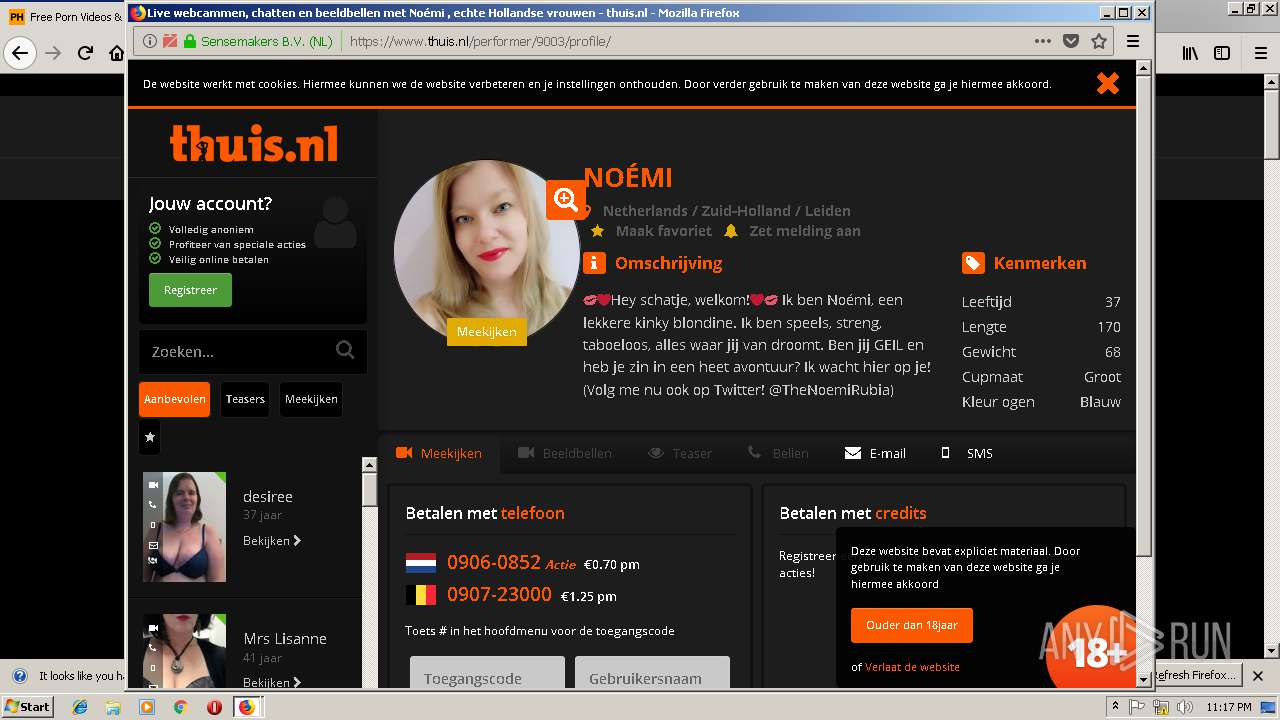Click the page scrollbar down arrow
The width and height of the screenshot is (1280, 720).
(1144, 679)
